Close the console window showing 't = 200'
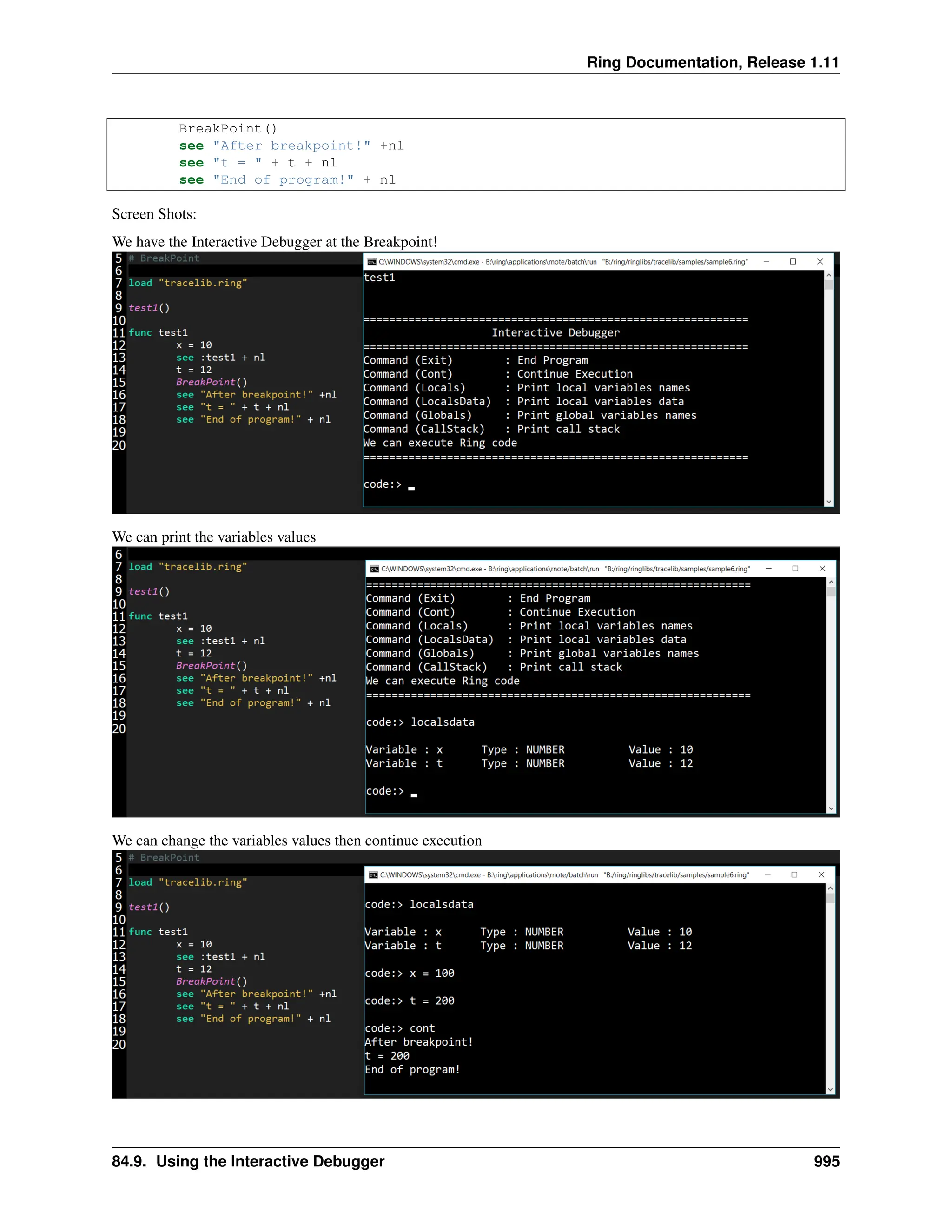The image size is (952, 1232). tap(821, 875)
